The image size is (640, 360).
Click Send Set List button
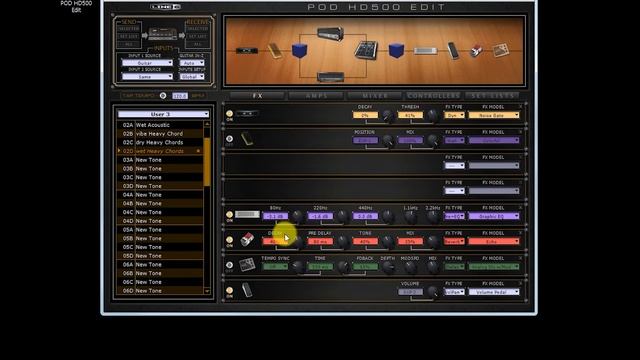pos(129,36)
